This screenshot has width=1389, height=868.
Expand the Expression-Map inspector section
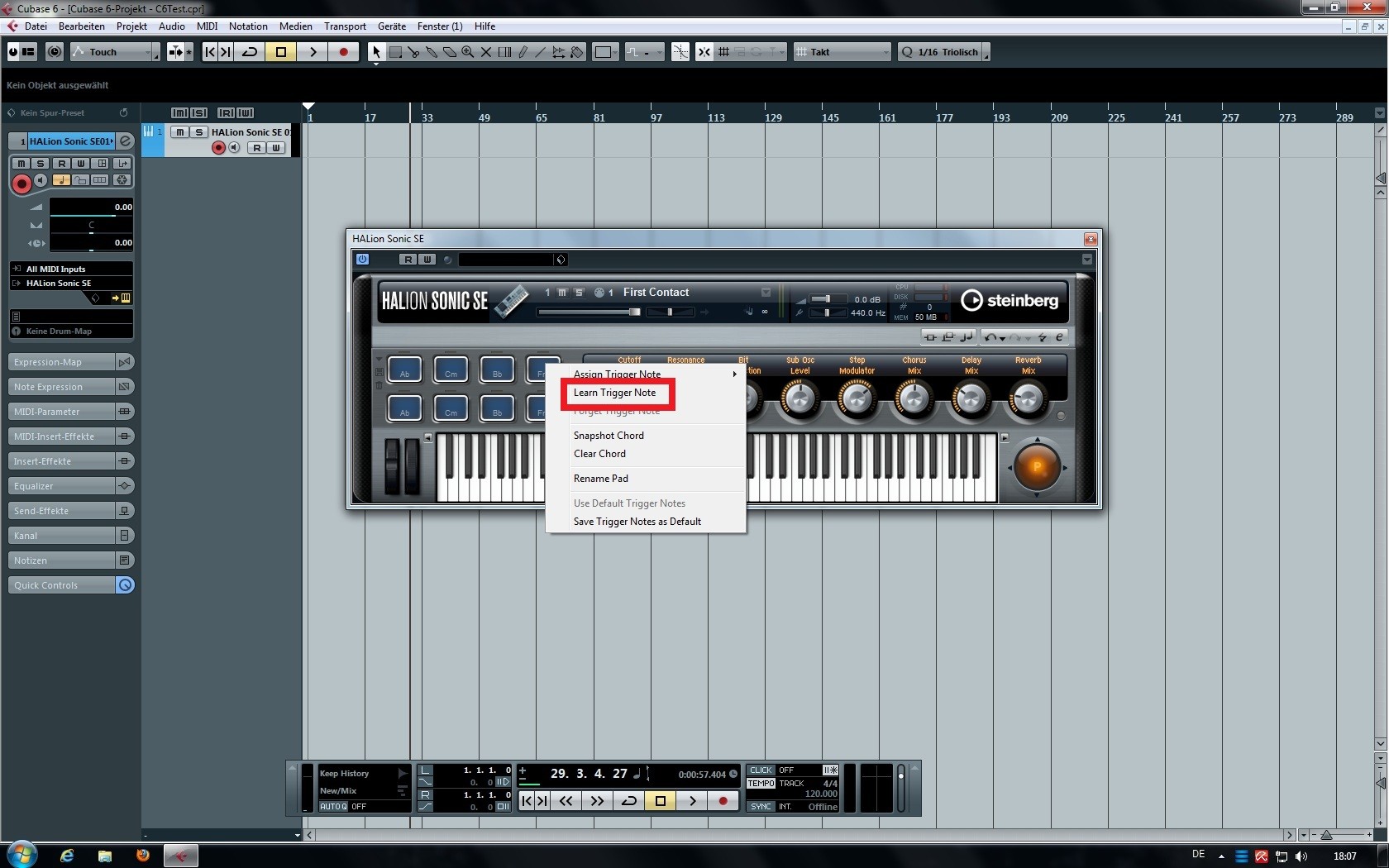[71, 362]
